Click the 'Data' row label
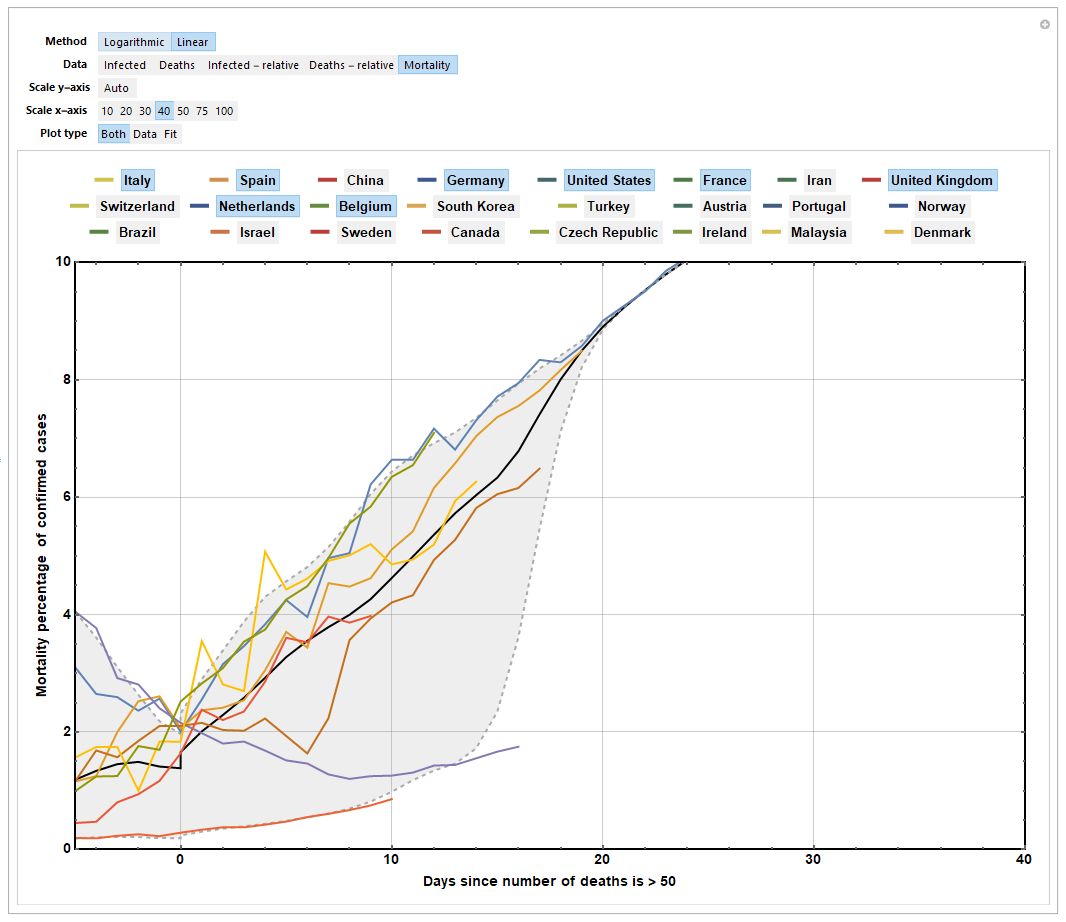1066x922 pixels. pos(75,65)
